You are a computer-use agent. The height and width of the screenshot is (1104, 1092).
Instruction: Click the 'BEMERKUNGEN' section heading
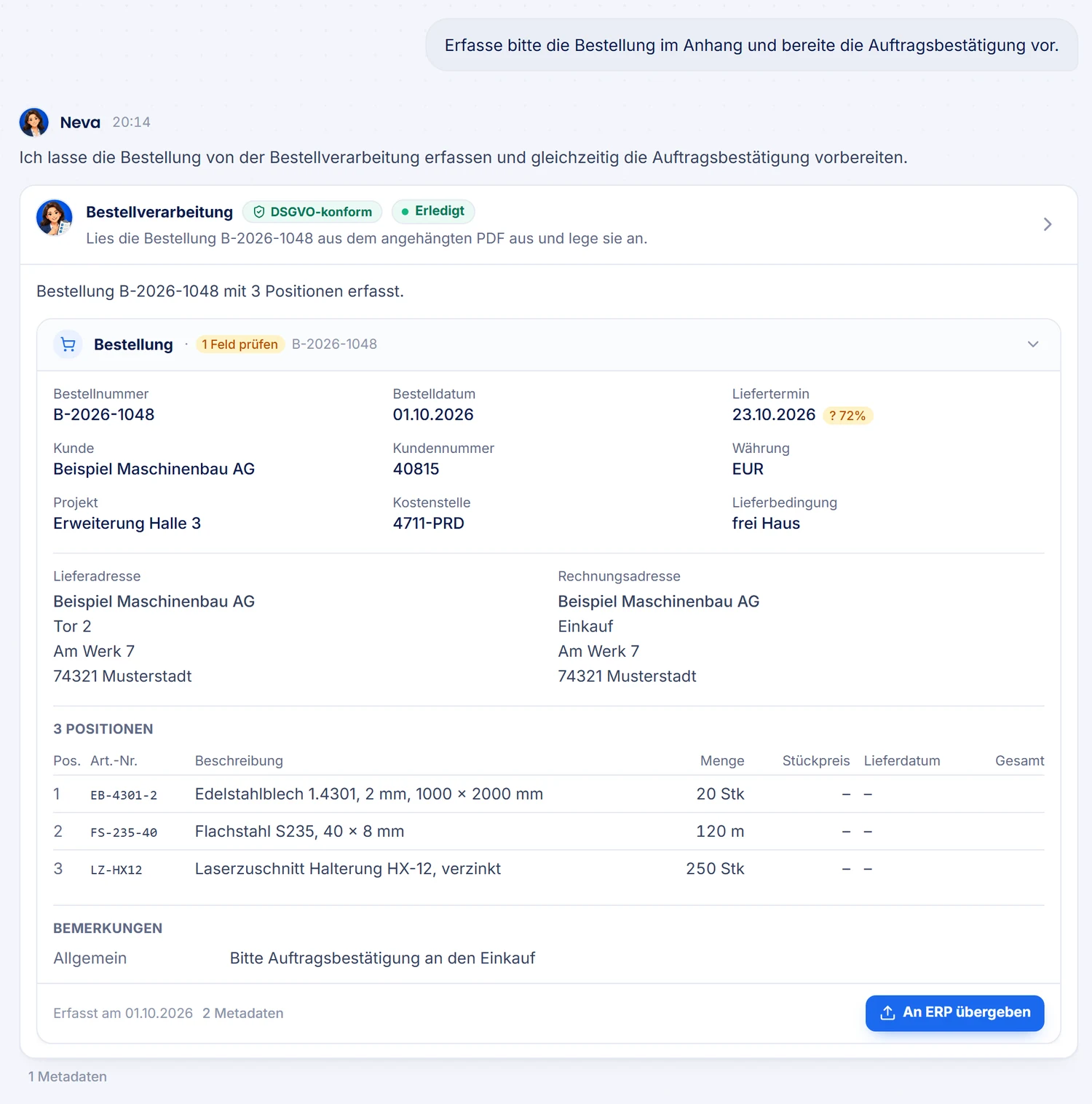108,928
